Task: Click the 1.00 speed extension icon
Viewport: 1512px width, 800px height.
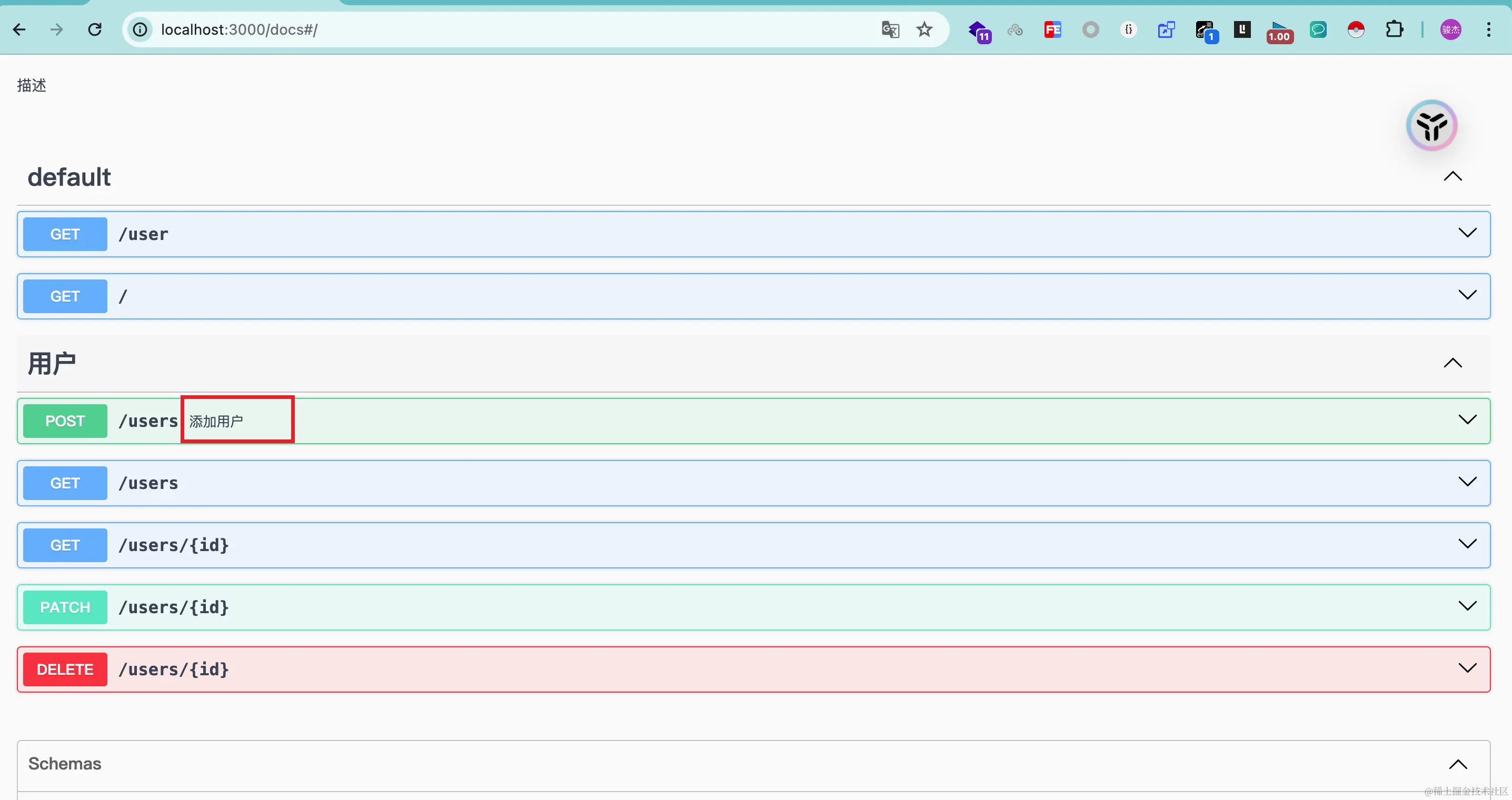Action: tap(1279, 32)
